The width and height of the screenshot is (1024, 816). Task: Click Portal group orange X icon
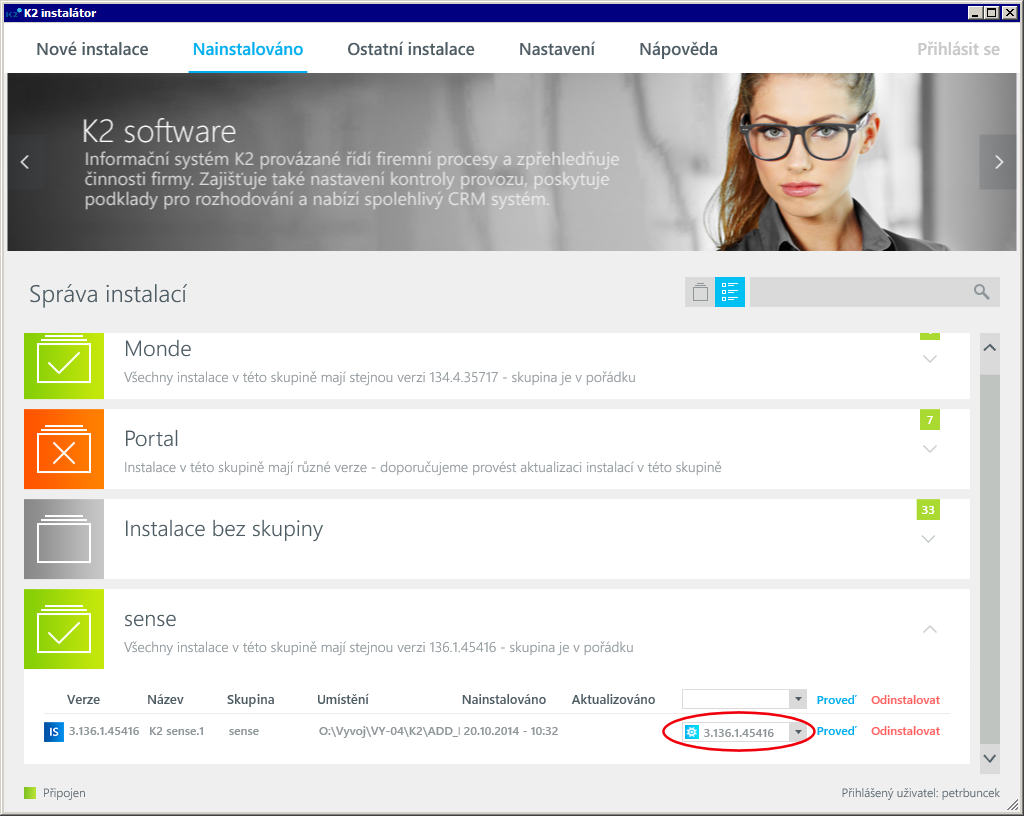point(64,449)
